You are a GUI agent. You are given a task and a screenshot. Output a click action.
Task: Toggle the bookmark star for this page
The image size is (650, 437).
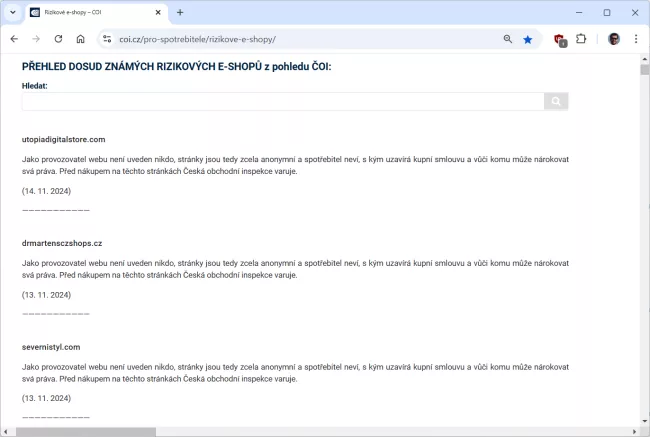coord(528,39)
